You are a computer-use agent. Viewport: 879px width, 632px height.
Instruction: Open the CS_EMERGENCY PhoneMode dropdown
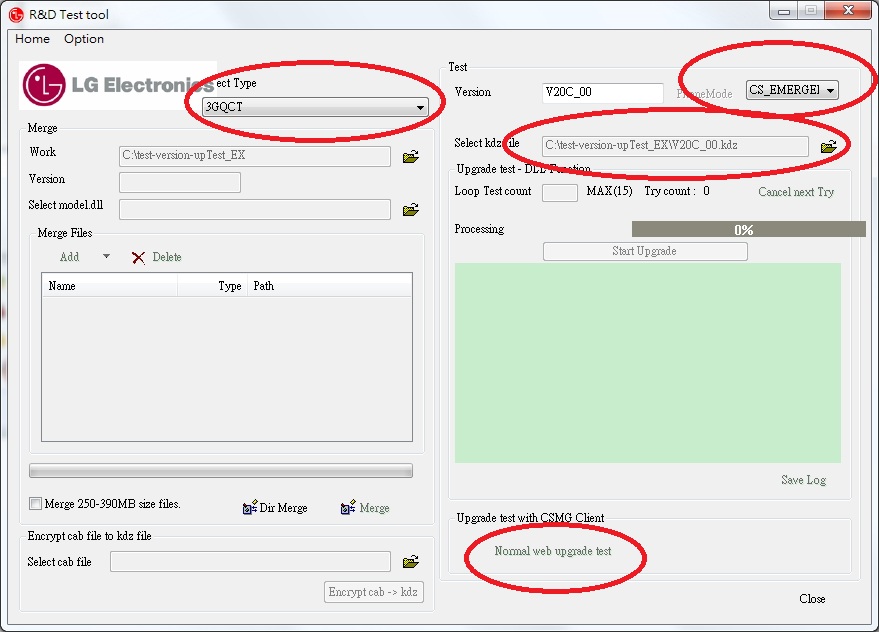coord(792,90)
